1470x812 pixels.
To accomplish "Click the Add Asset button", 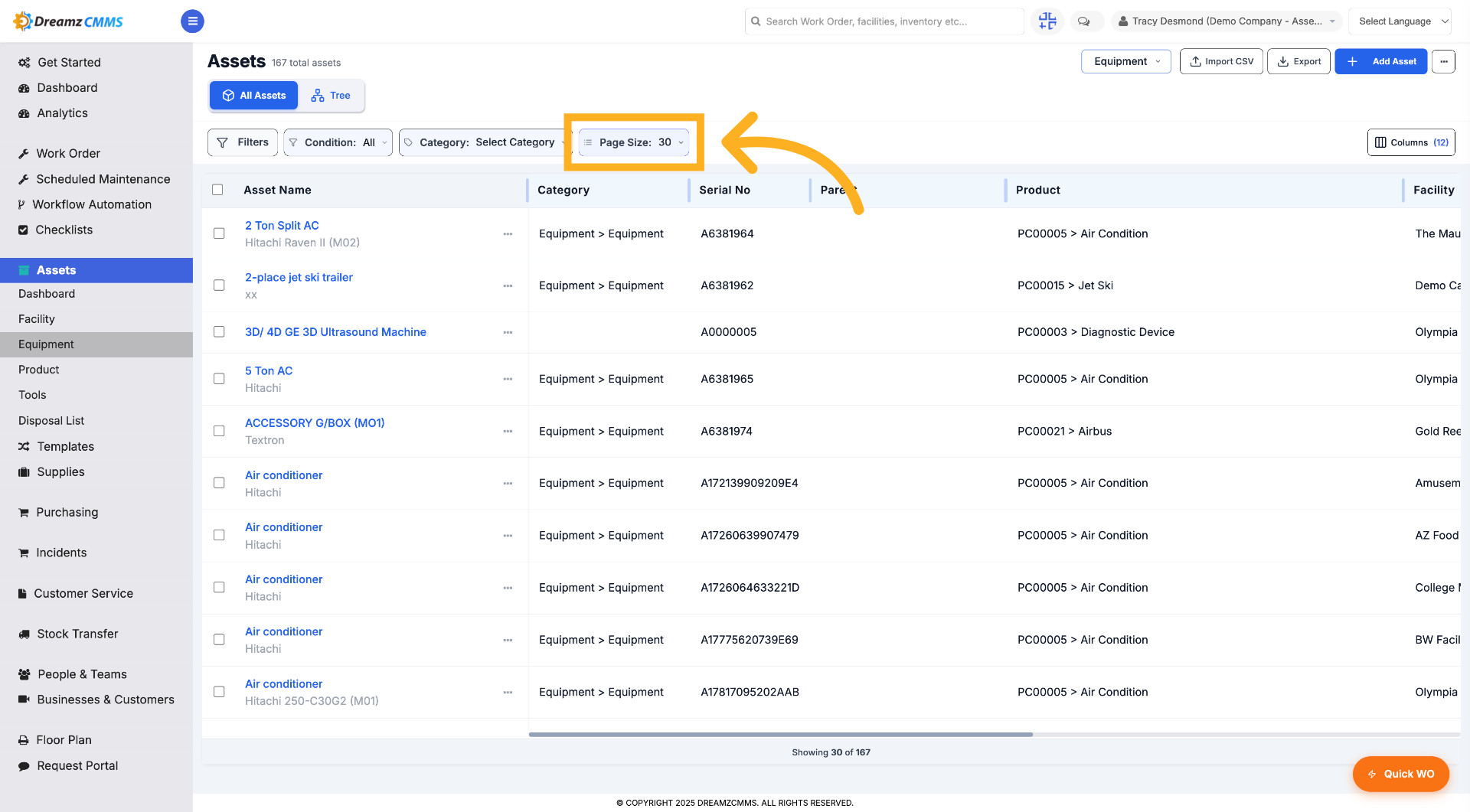I will click(1381, 61).
